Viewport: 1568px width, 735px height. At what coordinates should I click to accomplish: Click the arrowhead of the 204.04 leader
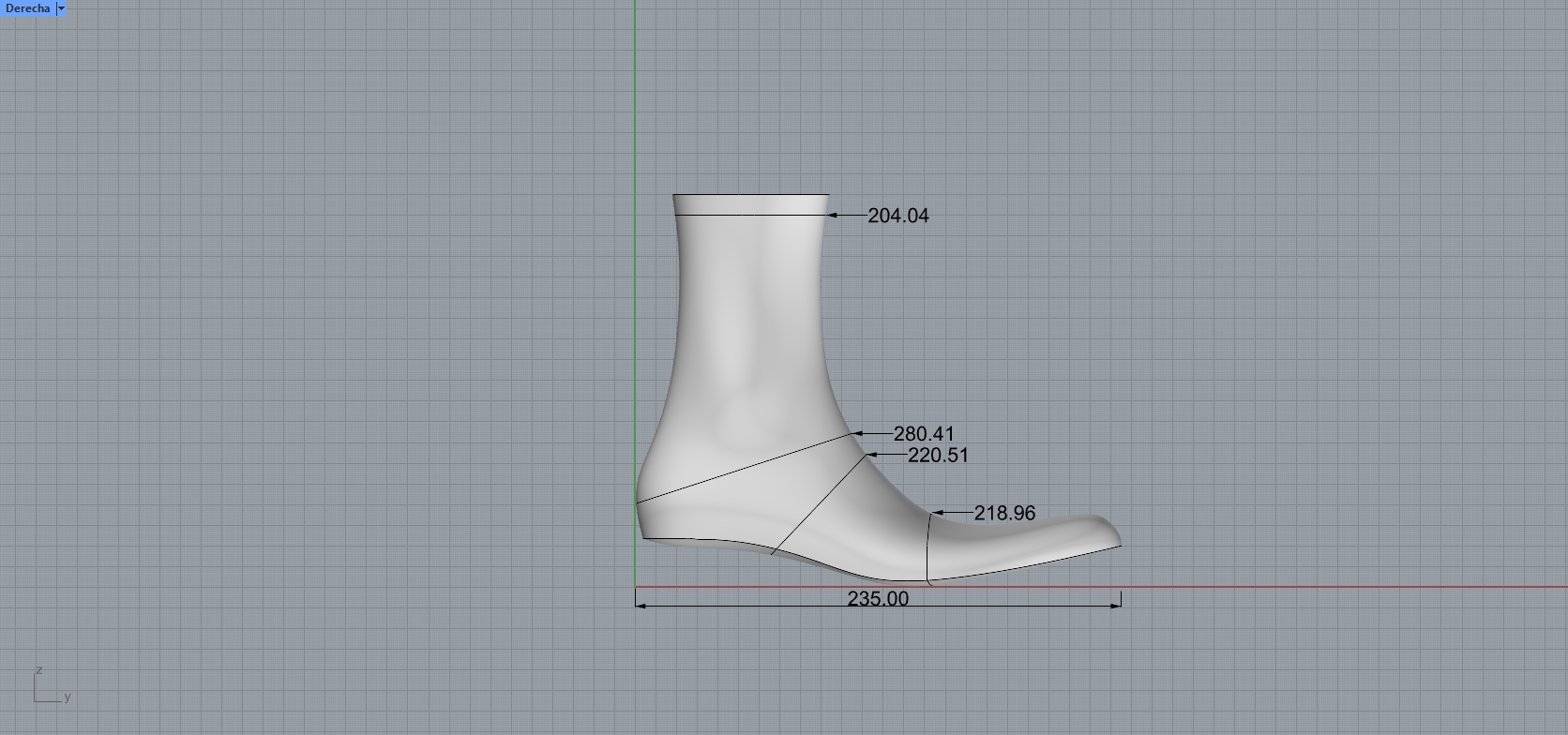coord(833,216)
